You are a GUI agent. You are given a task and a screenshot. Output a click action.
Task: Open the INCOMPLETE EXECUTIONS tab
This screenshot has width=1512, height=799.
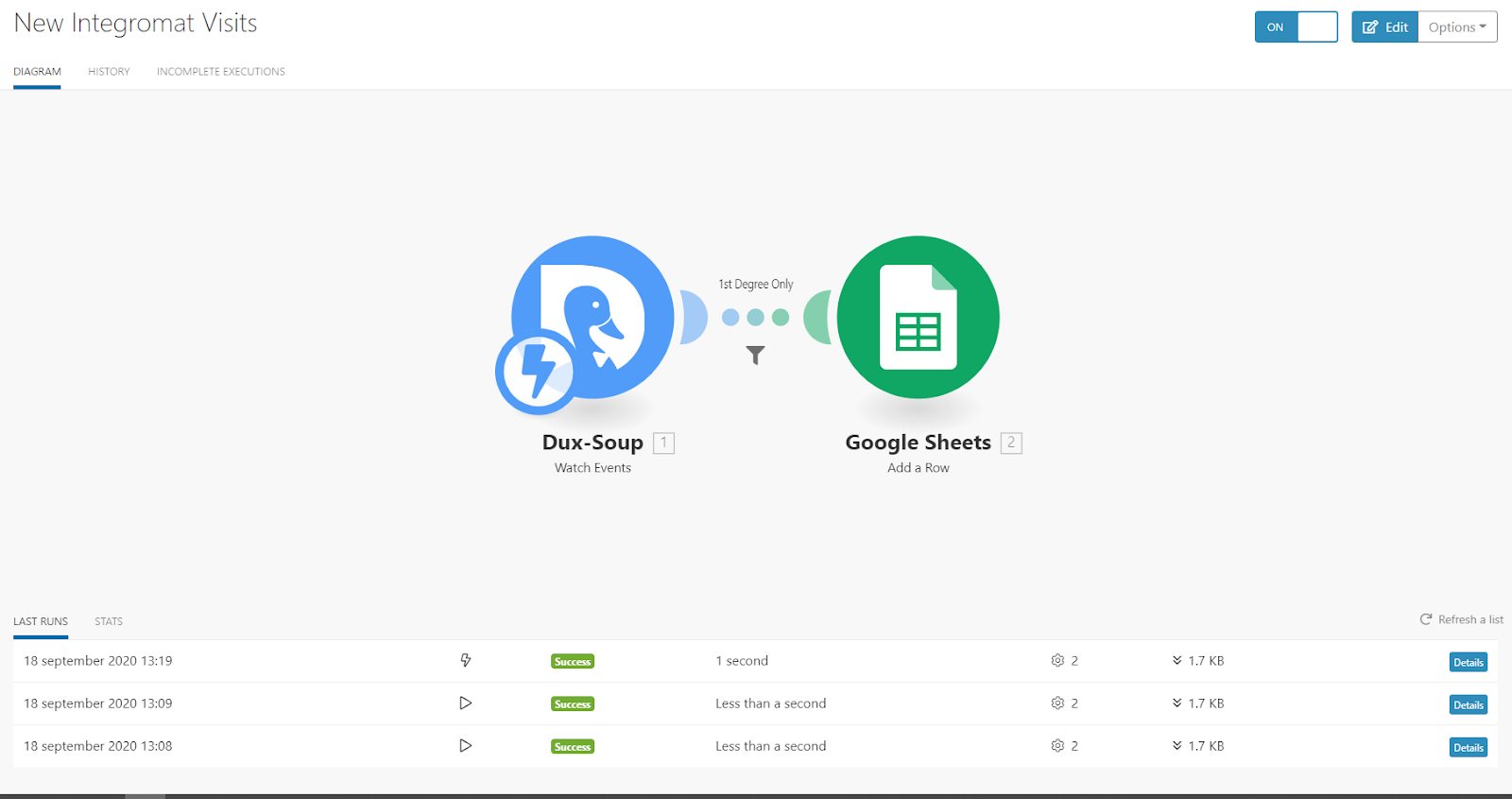pos(221,72)
